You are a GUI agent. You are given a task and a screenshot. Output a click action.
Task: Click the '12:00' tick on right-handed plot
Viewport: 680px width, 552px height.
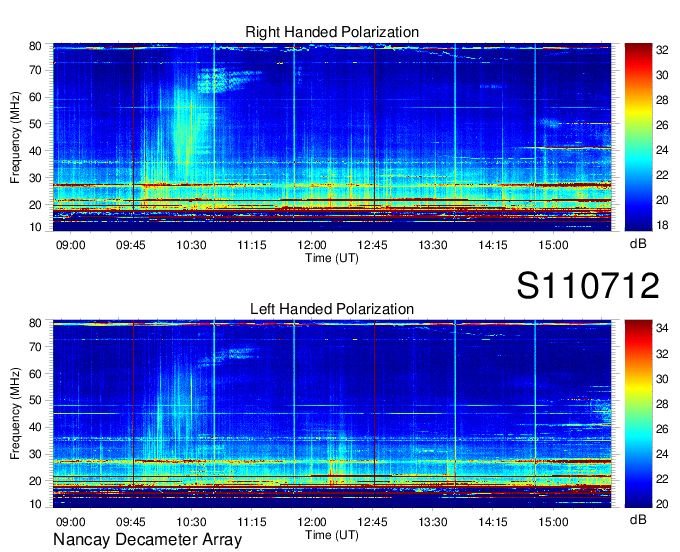[x=312, y=245]
